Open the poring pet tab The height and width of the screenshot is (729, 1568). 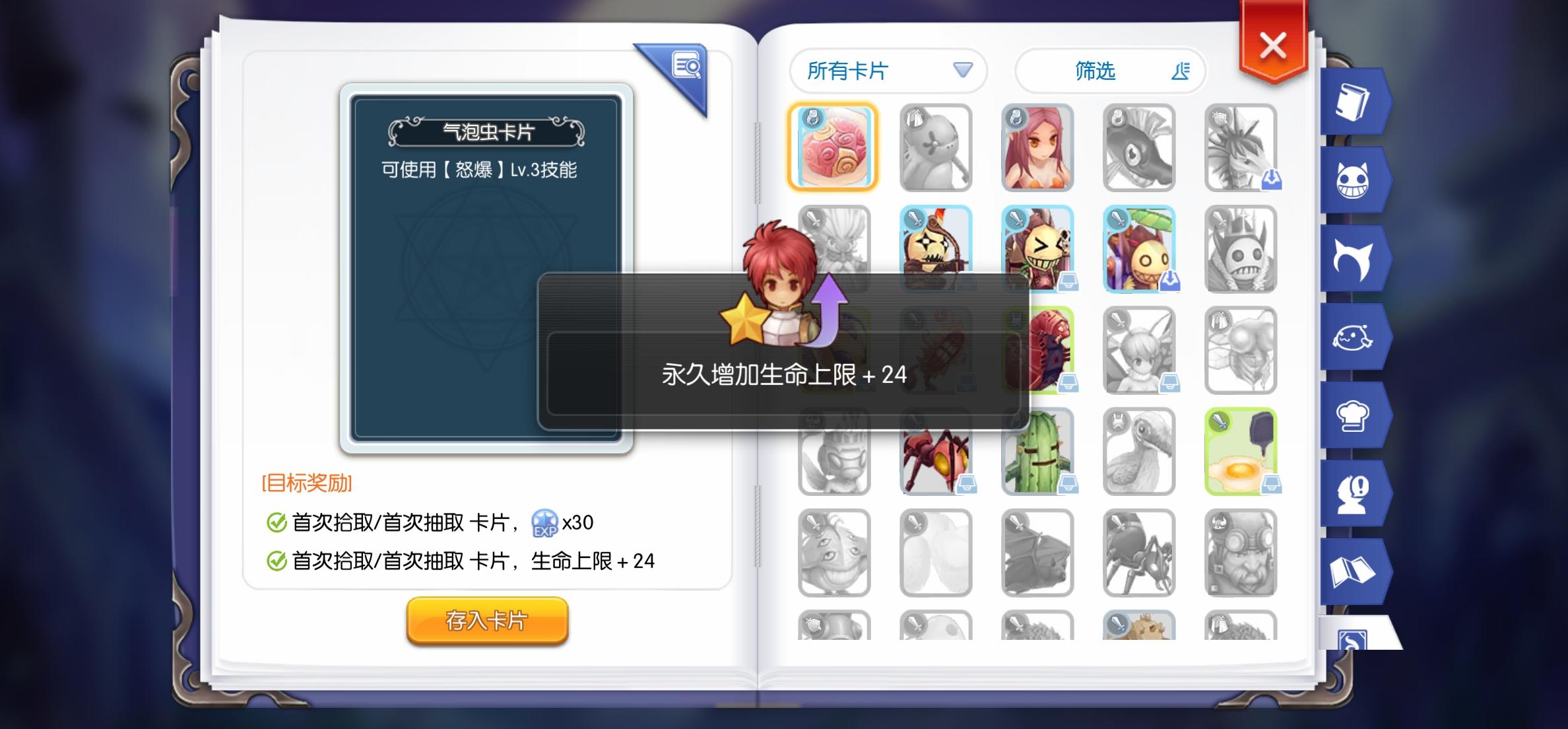(1353, 337)
